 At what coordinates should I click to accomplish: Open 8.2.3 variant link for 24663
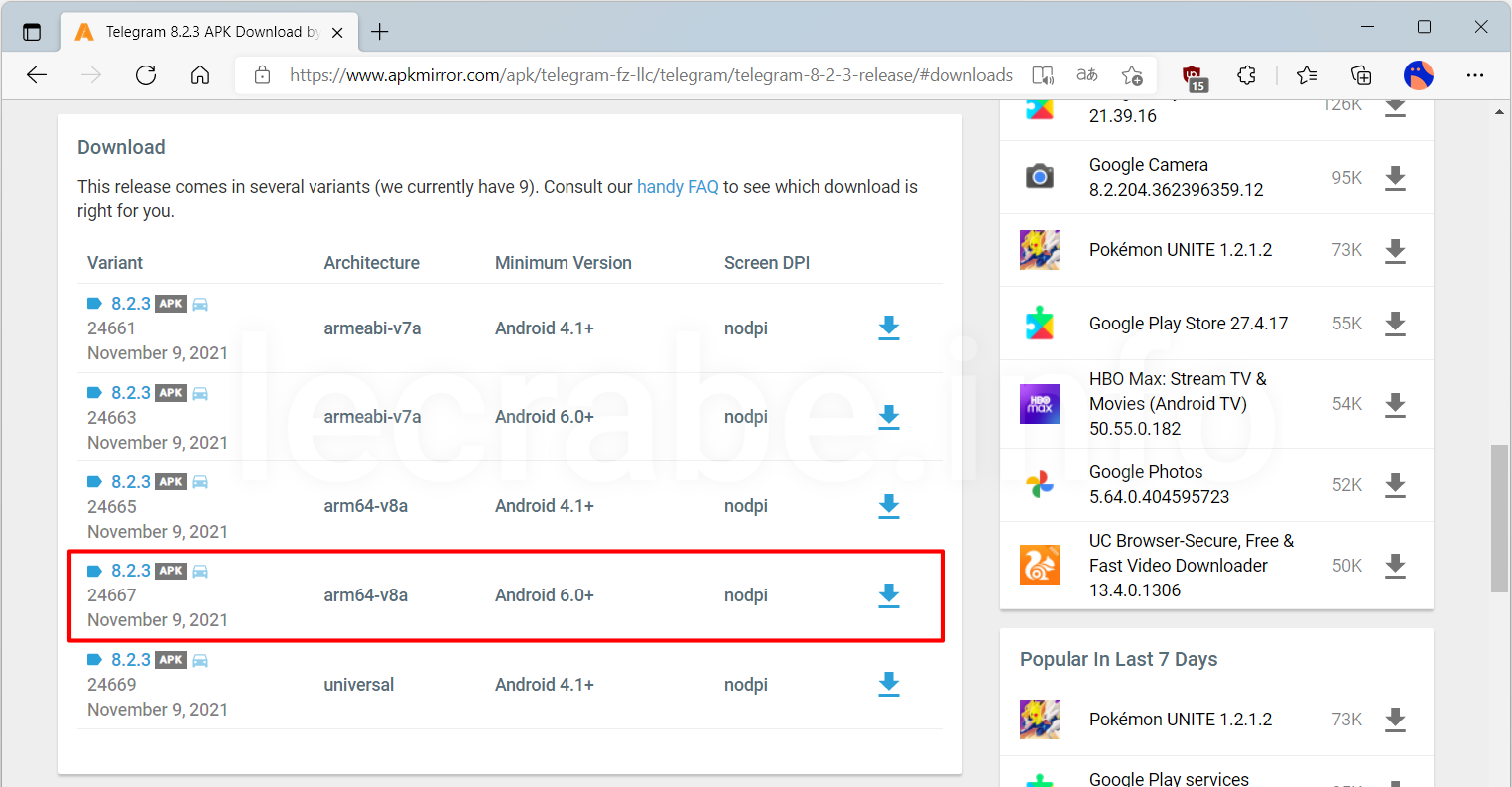point(131,393)
